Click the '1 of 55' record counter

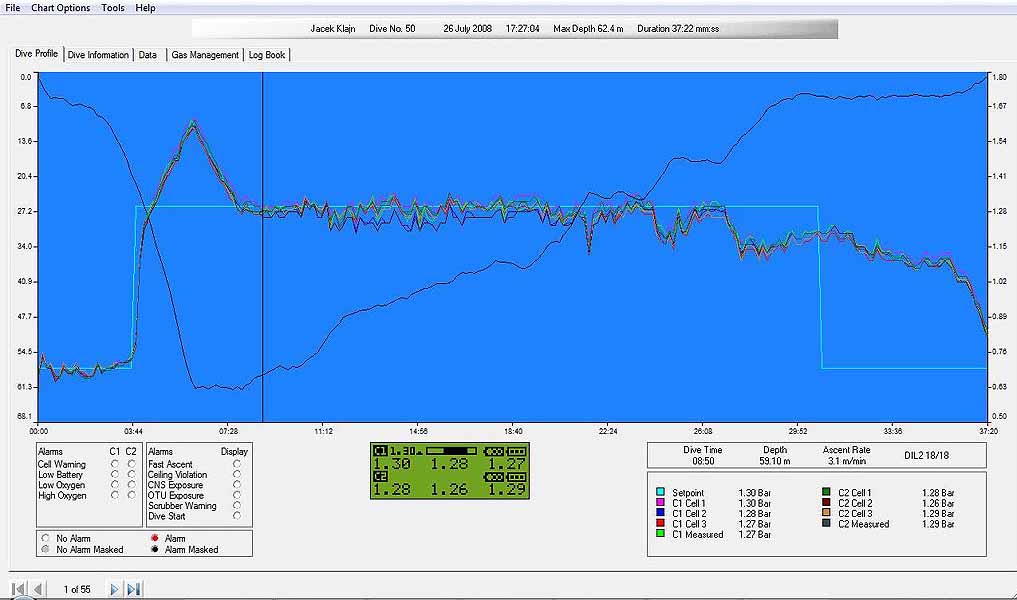(77, 589)
